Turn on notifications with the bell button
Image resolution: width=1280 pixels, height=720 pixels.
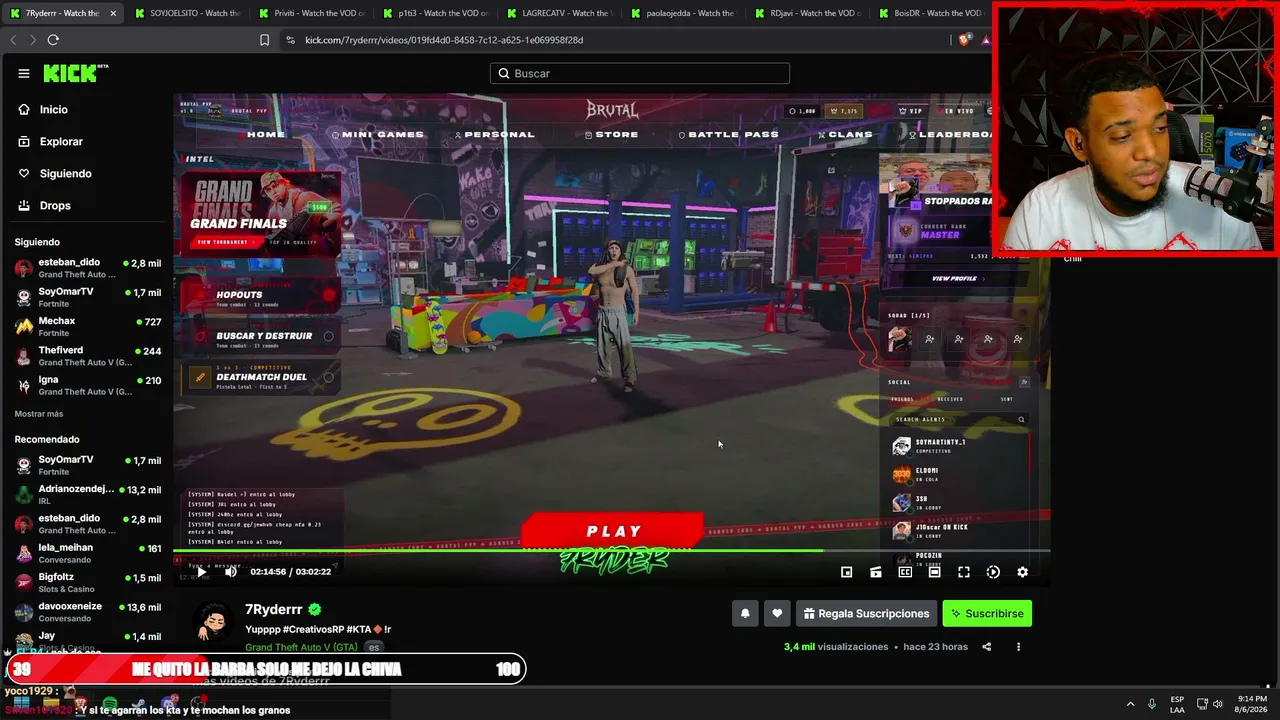[745, 614]
